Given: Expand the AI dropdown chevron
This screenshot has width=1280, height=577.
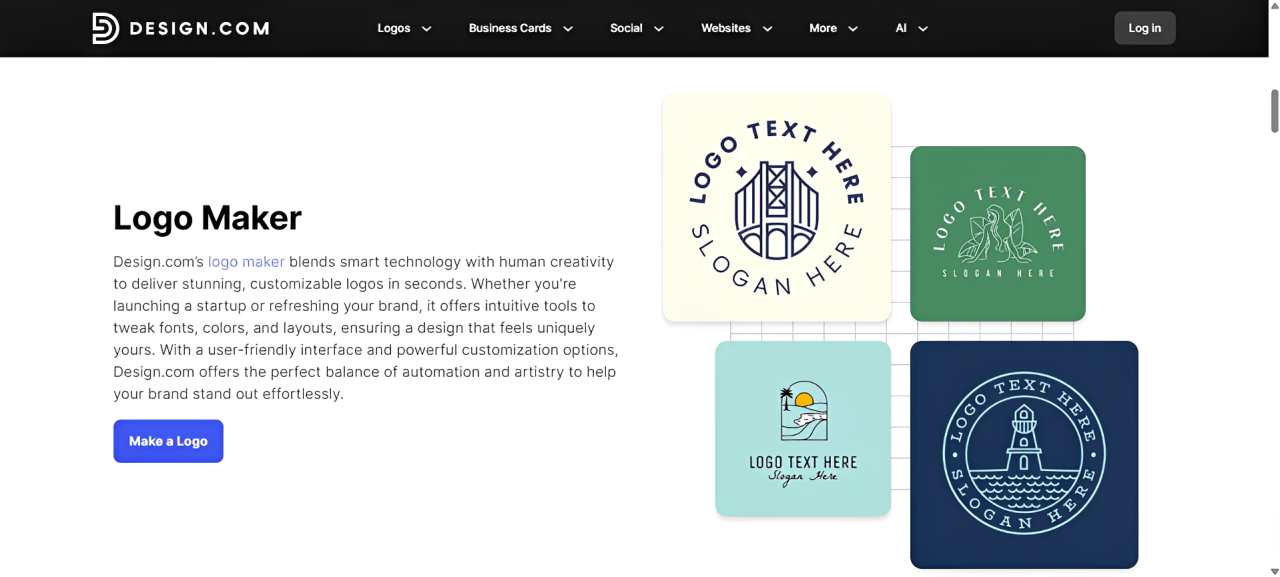Looking at the screenshot, I should pyautogui.click(x=923, y=29).
